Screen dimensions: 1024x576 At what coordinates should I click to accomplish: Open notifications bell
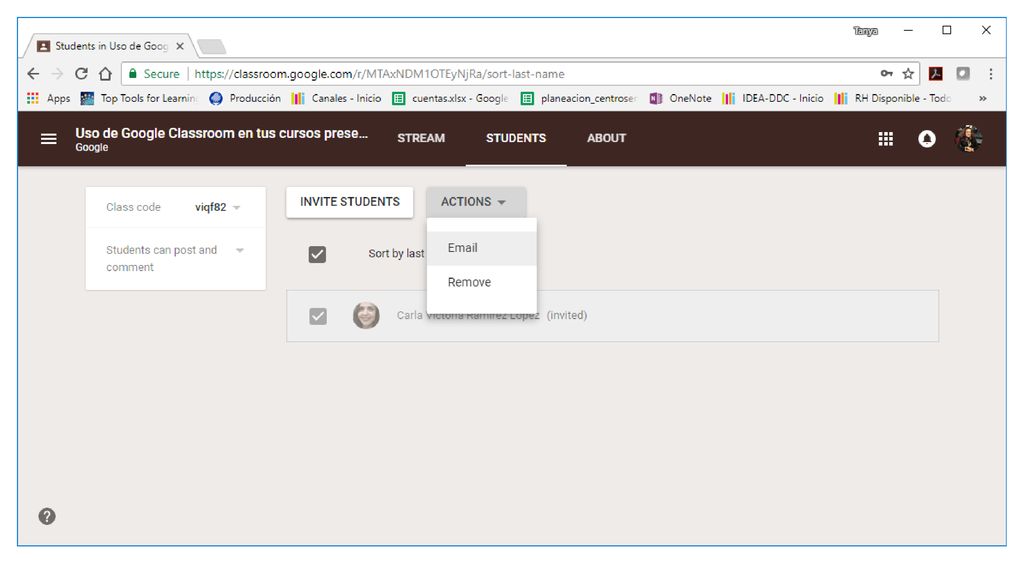927,138
